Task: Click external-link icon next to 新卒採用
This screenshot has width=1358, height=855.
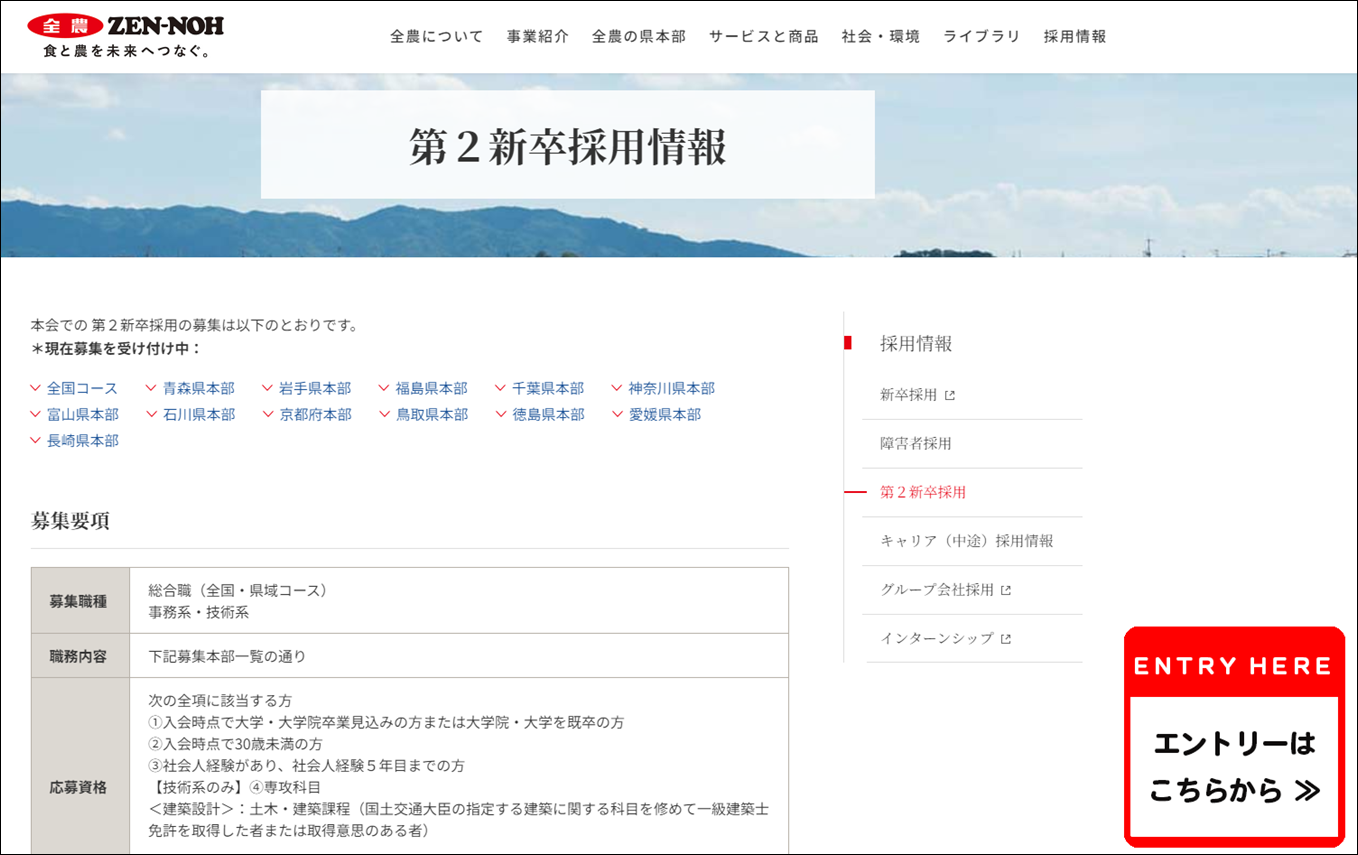Action: (x=950, y=395)
